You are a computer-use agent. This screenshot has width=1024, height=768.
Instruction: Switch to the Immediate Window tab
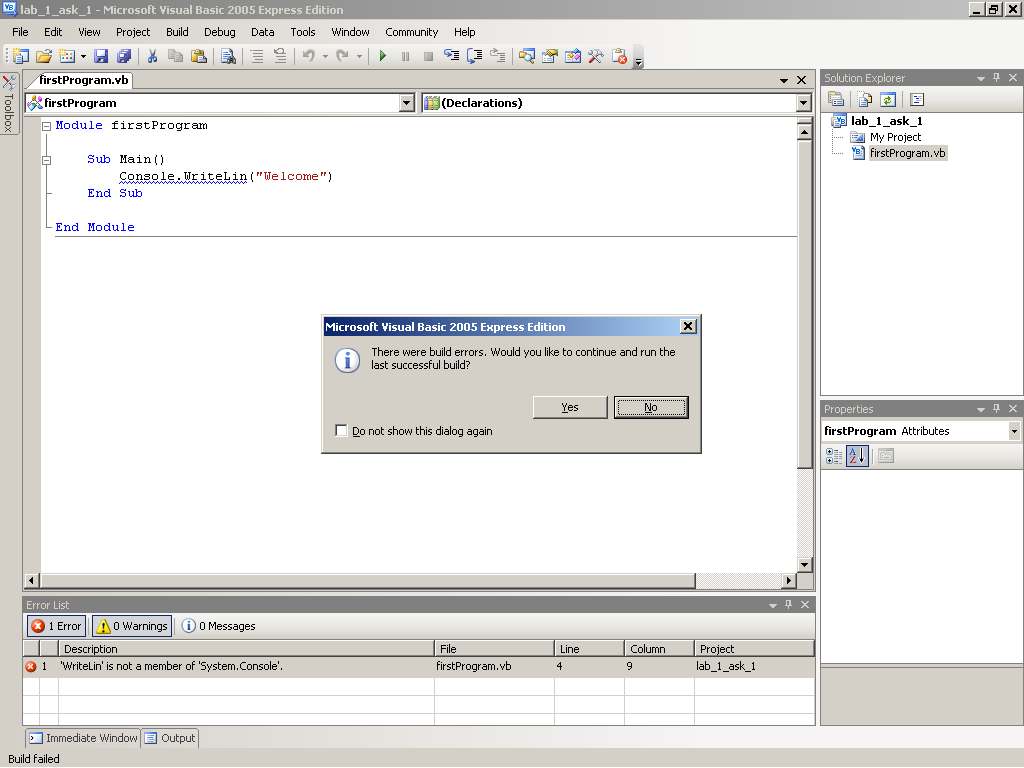pos(84,738)
